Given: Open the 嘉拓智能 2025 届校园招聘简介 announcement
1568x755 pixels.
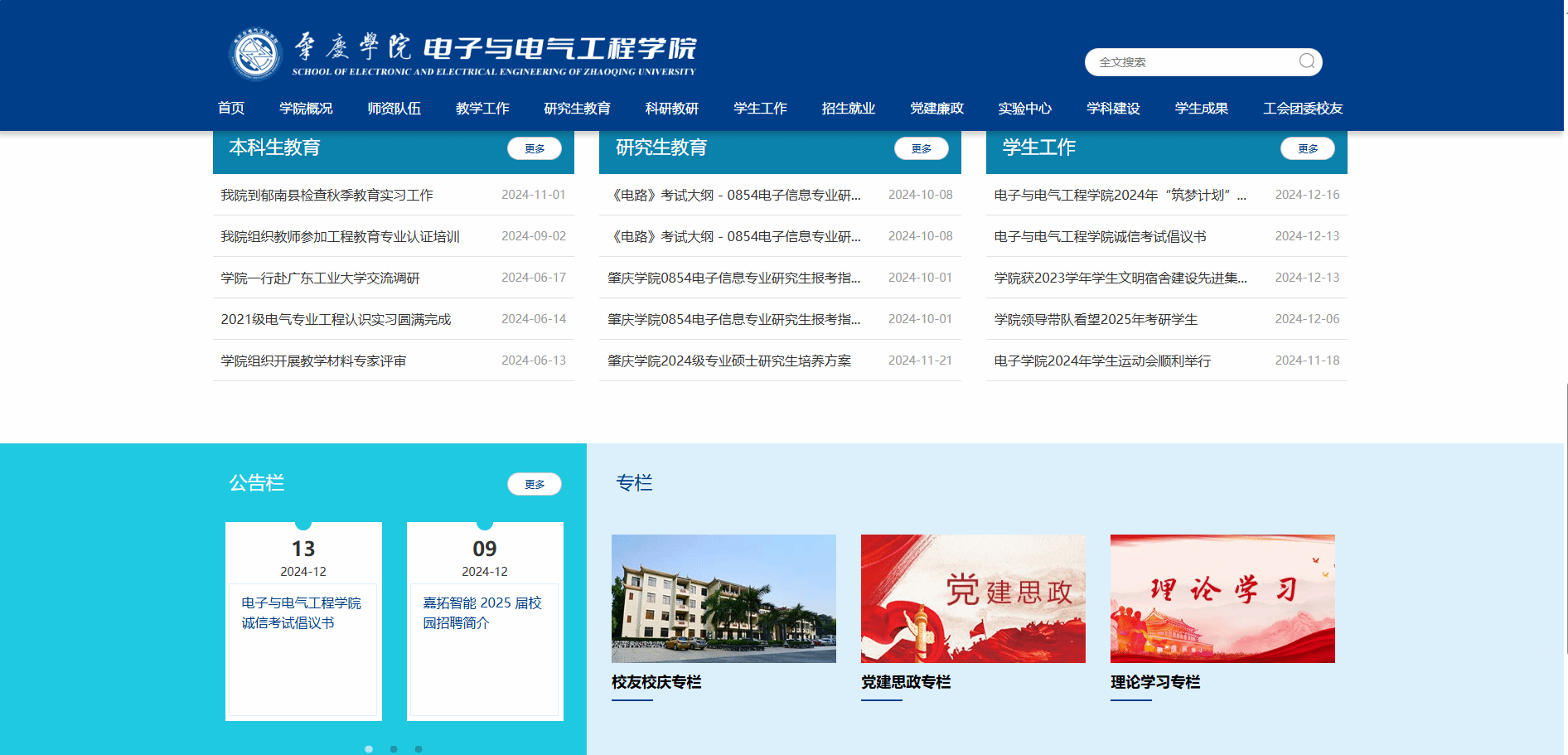Looking at the screenshot, I should 485,614.
